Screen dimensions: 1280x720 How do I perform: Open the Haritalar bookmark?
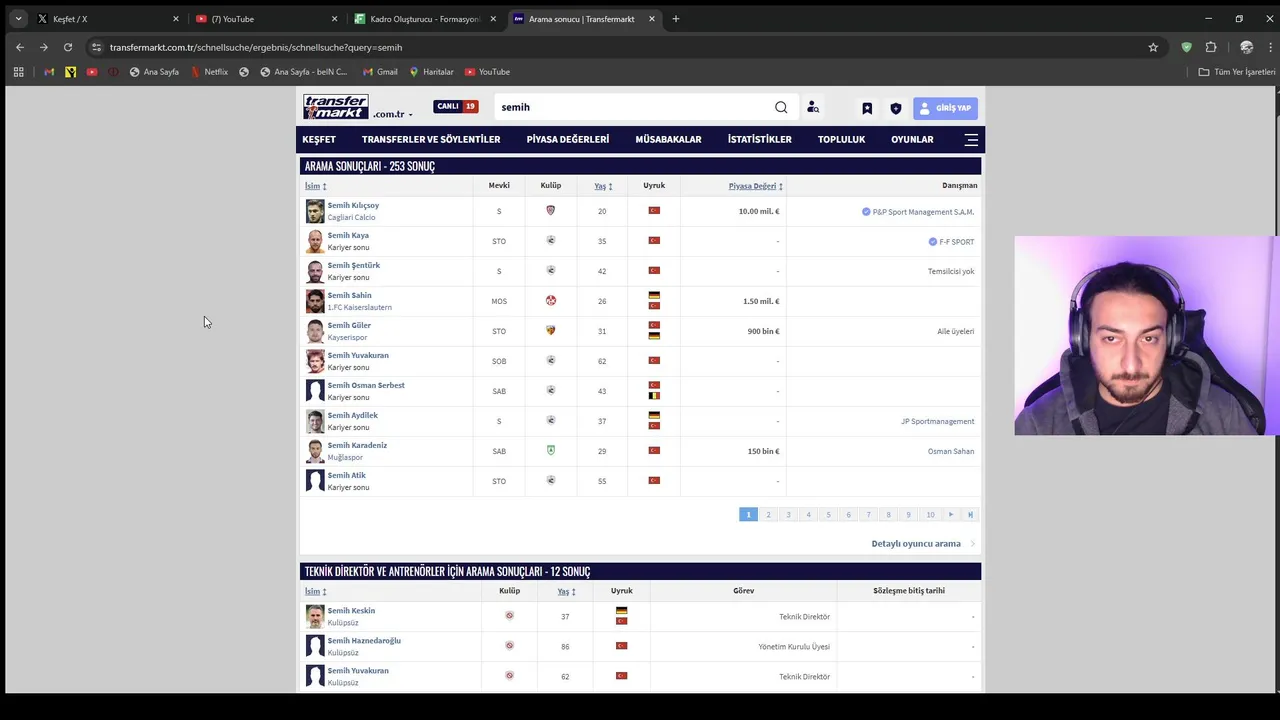pos(432,72)
